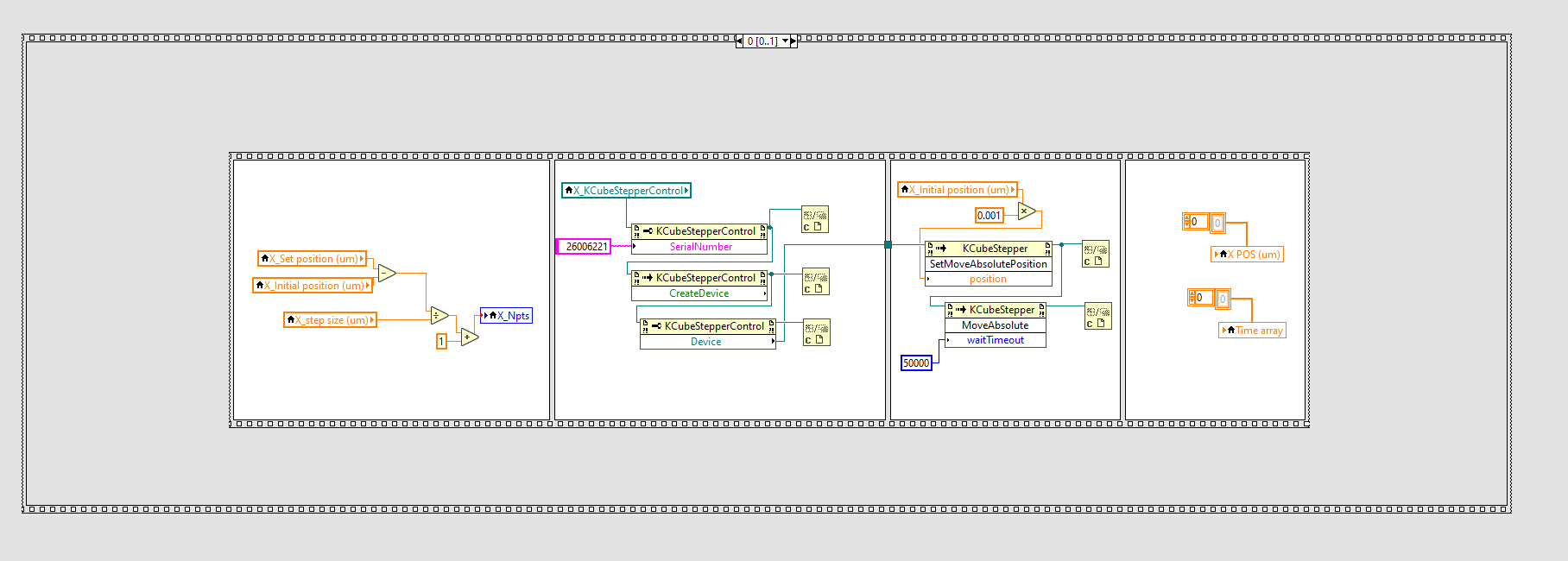Select the X_Npts local variable
Image resolution: width=1568 pixels, height=561 pixels.
pyautogui.click(x=507, y=316)
